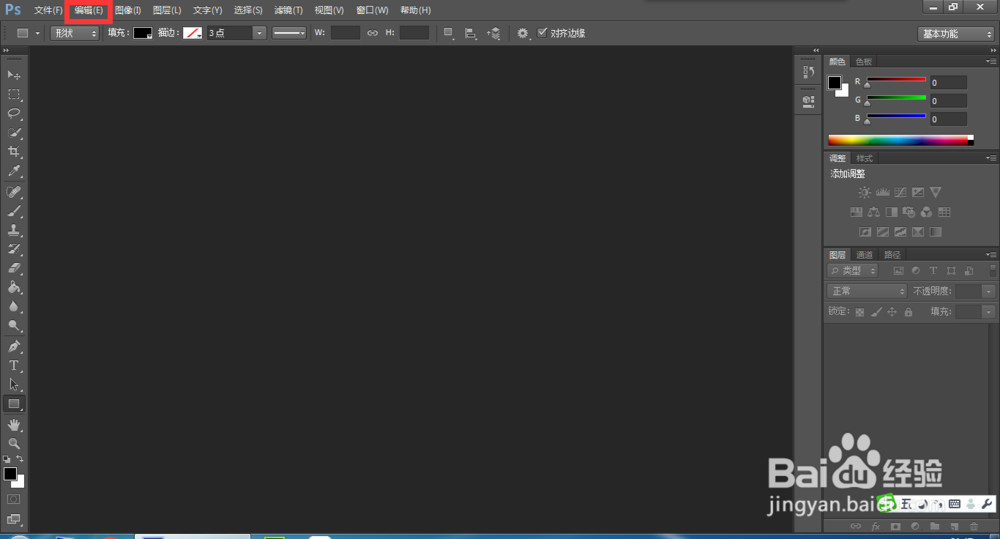Select the Rectangular Marquee tool
The height and width of the screenshot is (539, 1000).
(13, 94)
